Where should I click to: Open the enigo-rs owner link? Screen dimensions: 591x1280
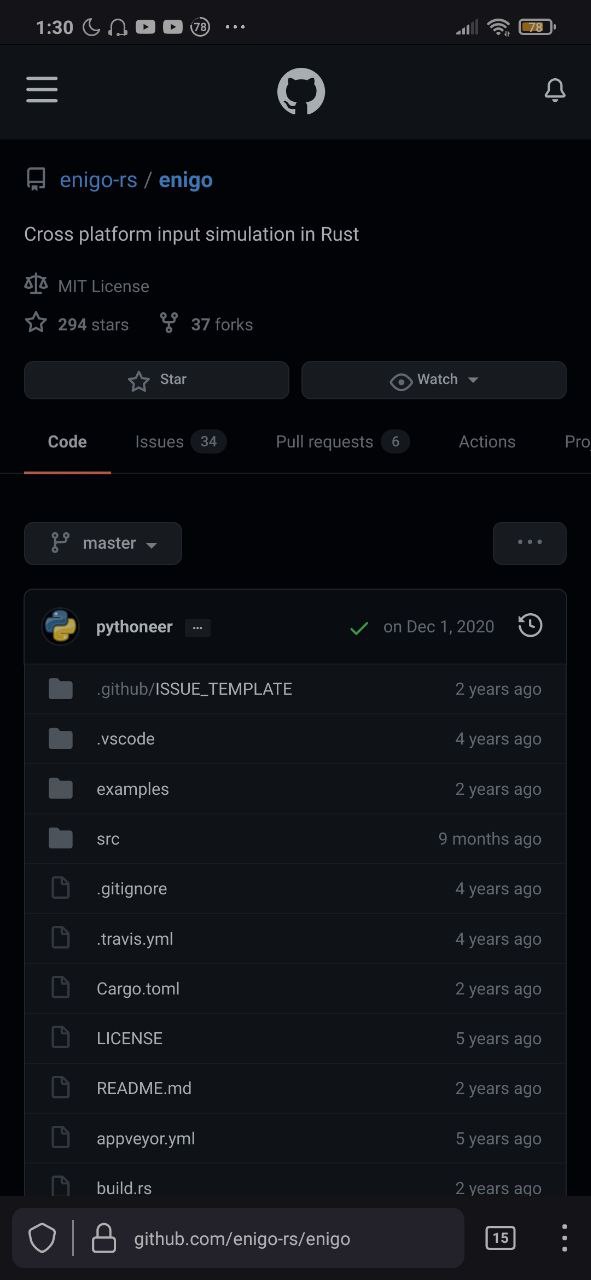click(98, 180)
